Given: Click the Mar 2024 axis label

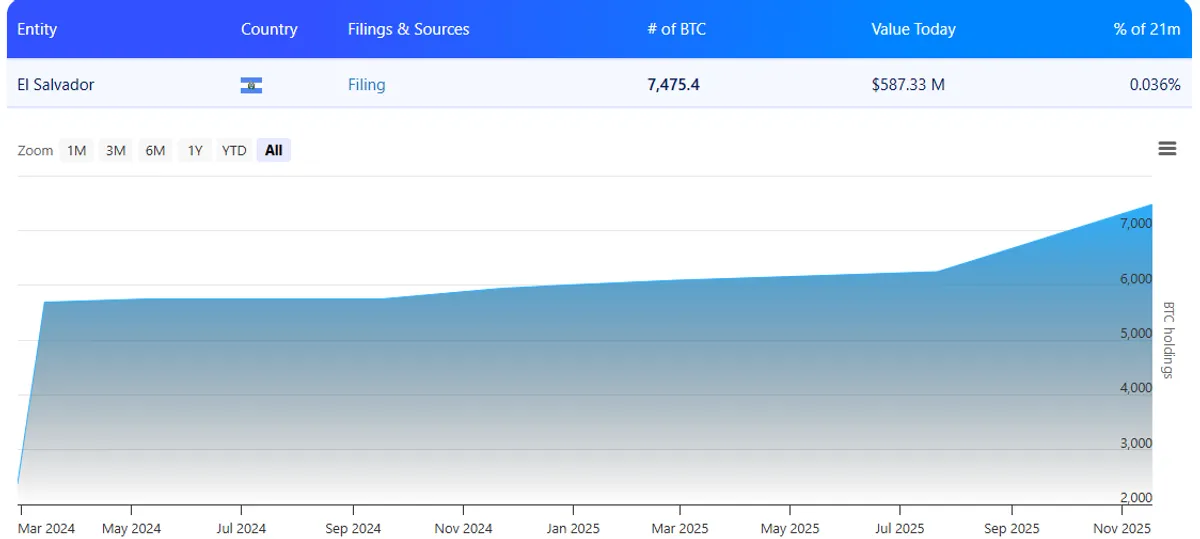Looking at the screenshot, I should coord(47,528).
